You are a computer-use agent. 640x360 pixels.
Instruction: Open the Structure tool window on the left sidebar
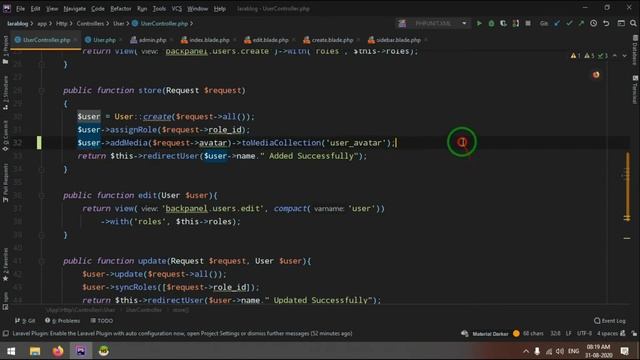click(5, 93)
